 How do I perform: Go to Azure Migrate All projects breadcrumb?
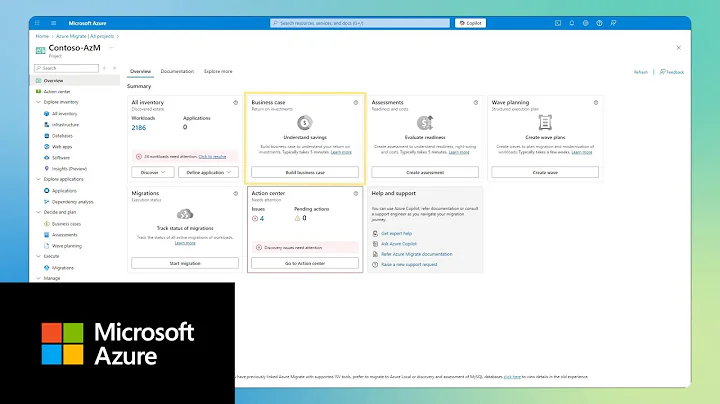click(85, 36)
